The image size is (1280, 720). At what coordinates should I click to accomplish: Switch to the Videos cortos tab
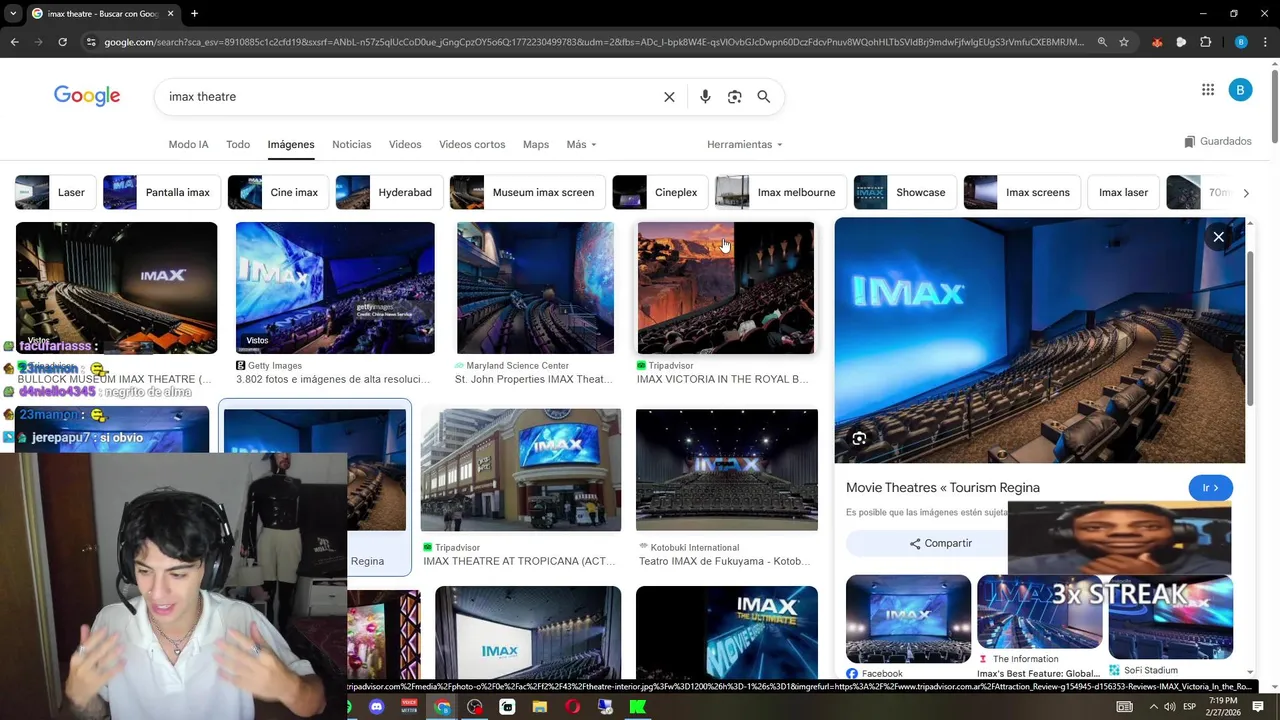[x=472, y=145]
